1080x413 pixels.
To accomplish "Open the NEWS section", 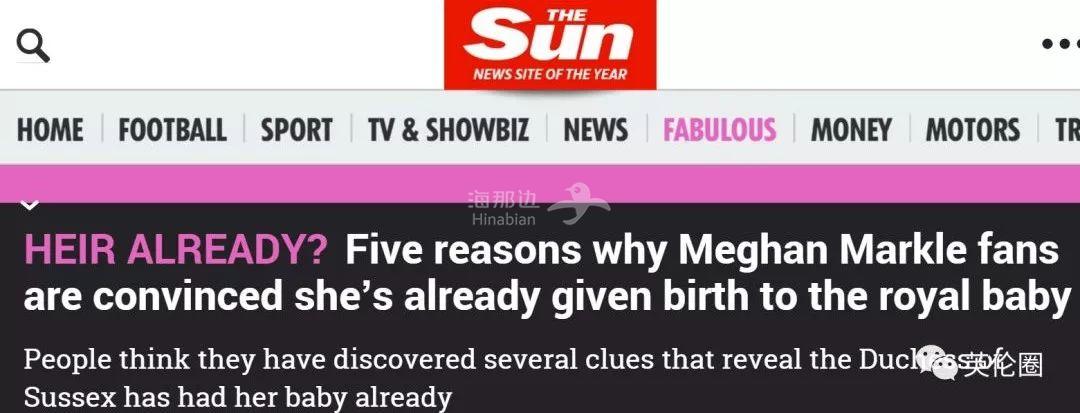I will pos(596,130).
